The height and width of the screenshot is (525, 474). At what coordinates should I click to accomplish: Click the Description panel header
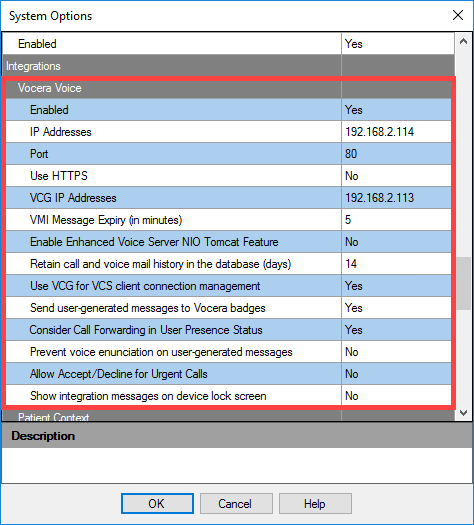pyautogui.click(x=237, y=436)
